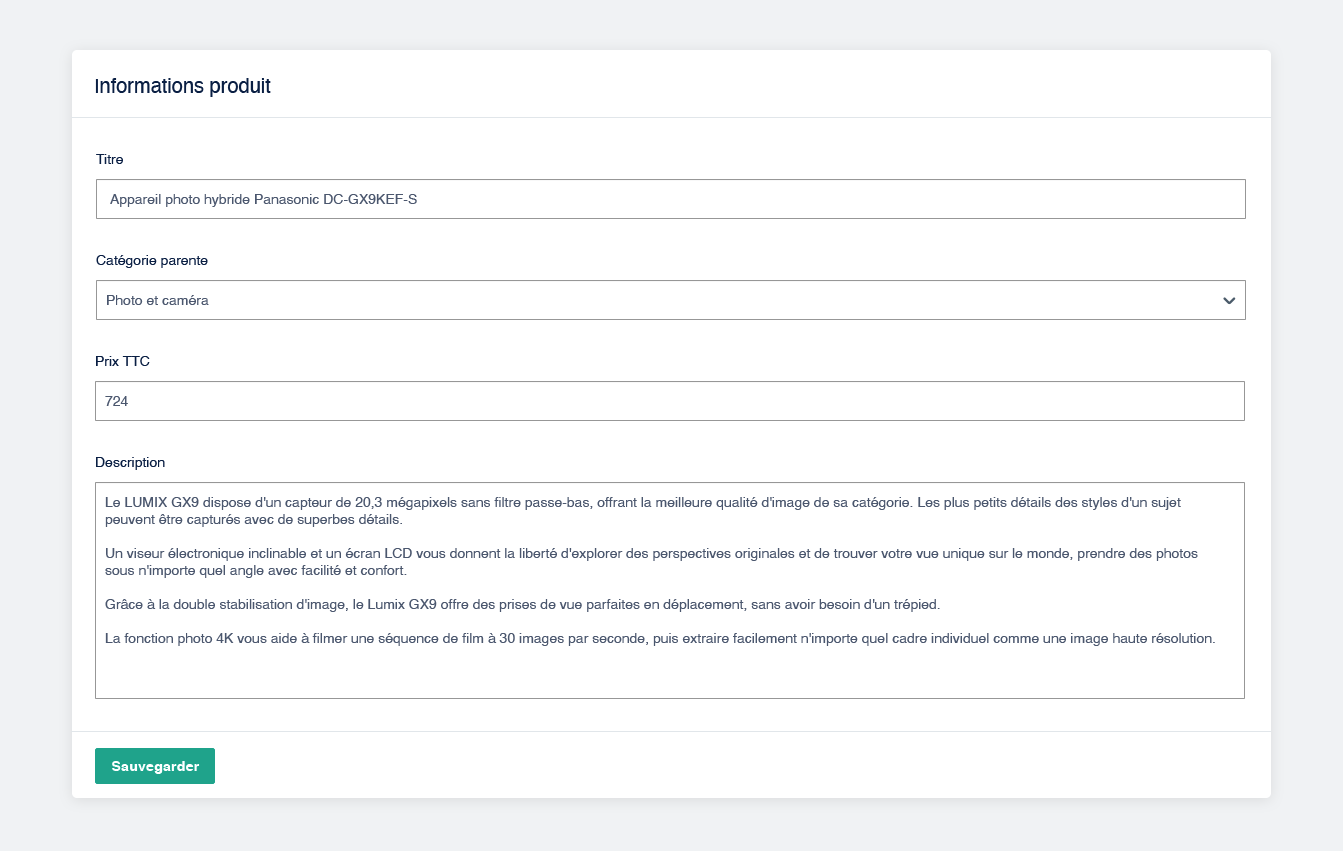Click the Sauvegarder button
The height and width of the screenshot is (851, 1343).
[x=155, y=766]
